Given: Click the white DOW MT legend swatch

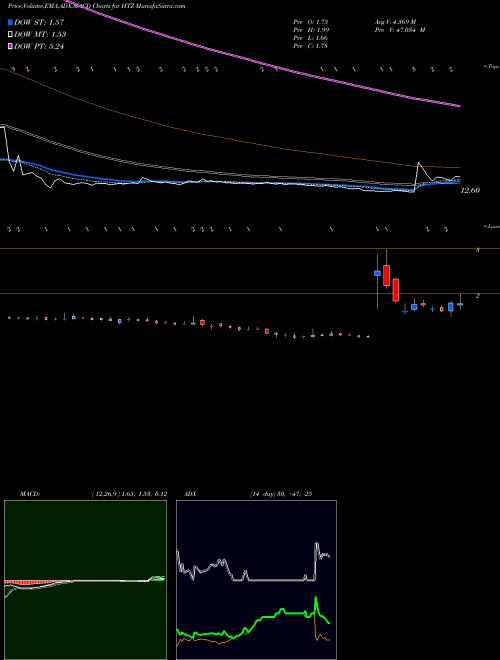Looking at the screenshot, I should pos(10,35).
